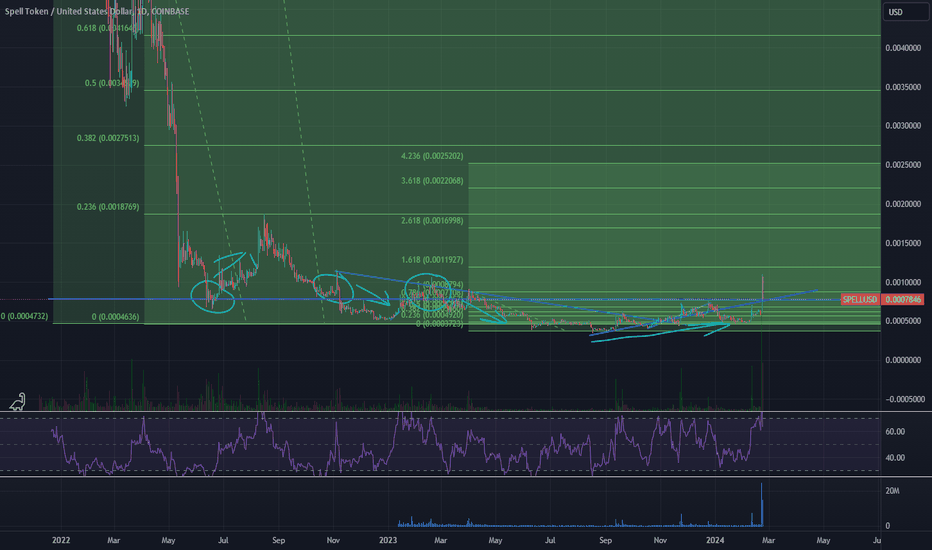Viewport: 932px width, 550px height.
Task: Open the USD currency selector
Action: point(906,12)
